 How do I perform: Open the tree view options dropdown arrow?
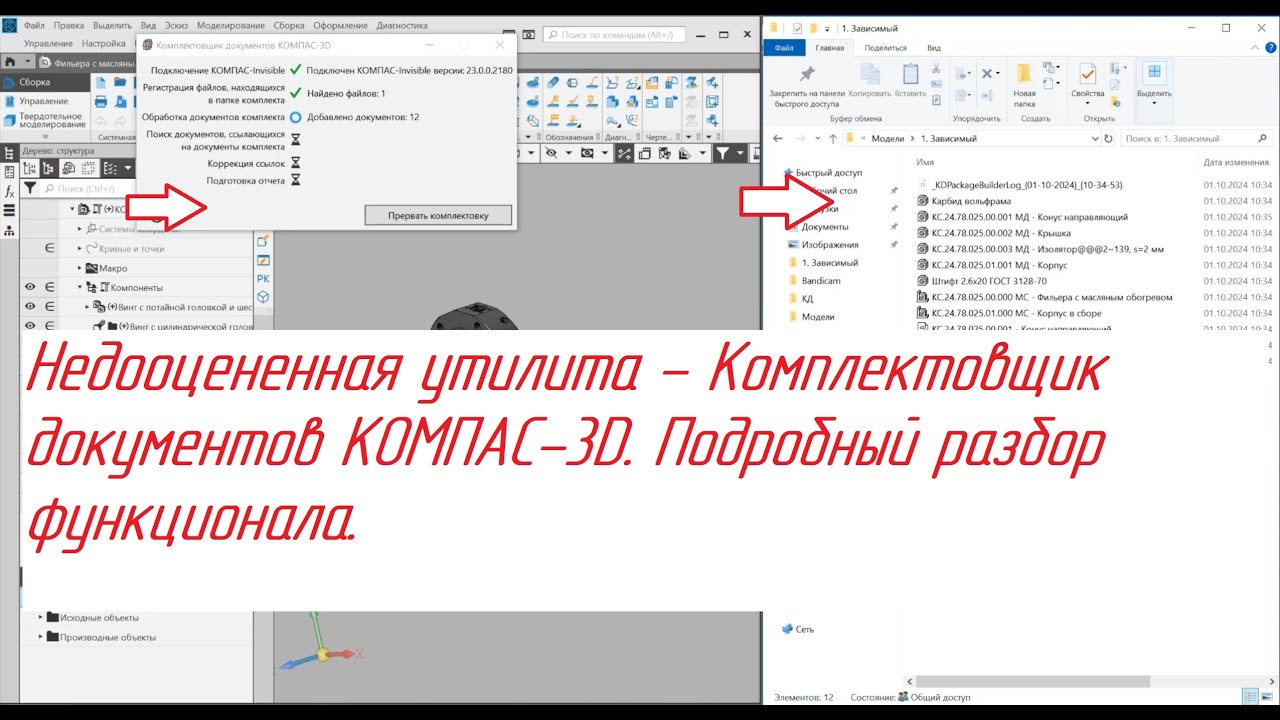click(127, 169)
